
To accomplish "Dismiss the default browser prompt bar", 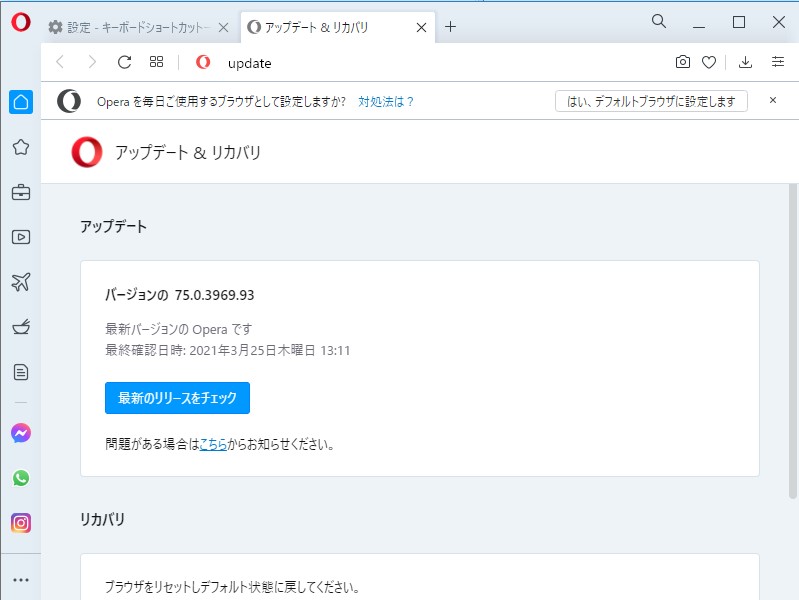I will tap(773, 100).
